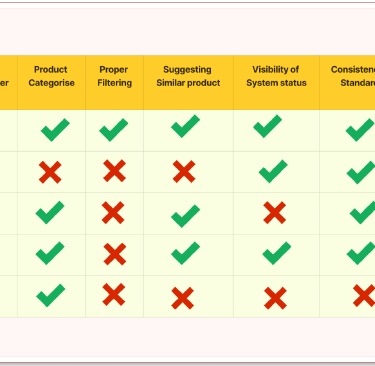
Task: Click red cross under Proper Filtering, last row
Action: tap(114, 295)
